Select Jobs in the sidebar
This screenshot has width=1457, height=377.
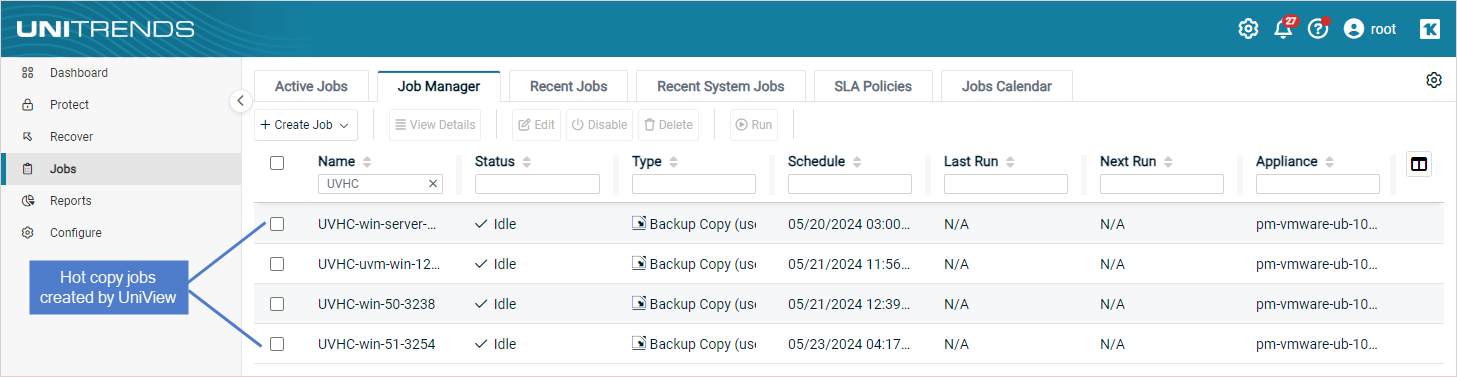(x=120, y=169)
